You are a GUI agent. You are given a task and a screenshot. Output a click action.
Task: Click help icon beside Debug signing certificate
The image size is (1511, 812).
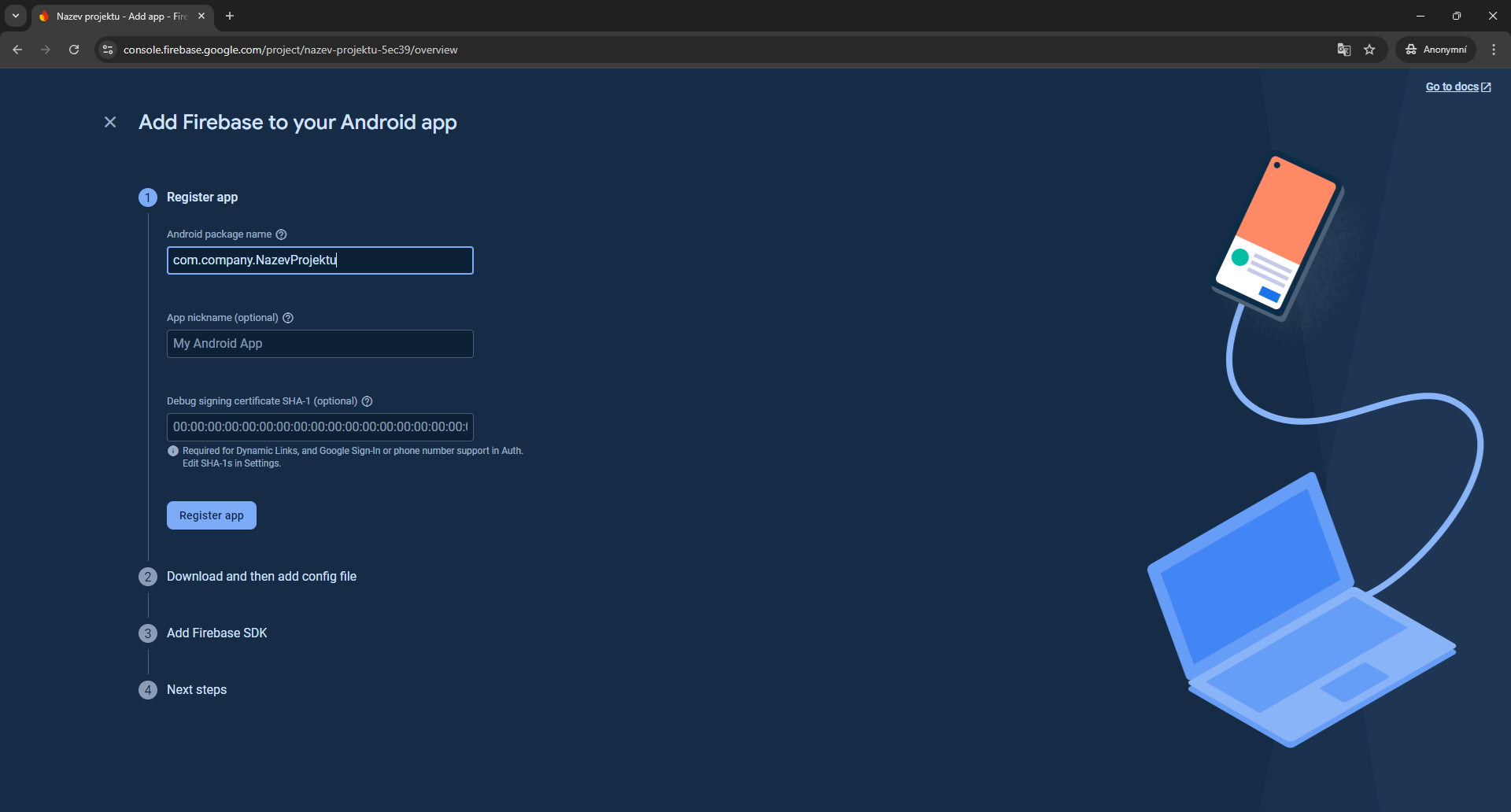367,401
